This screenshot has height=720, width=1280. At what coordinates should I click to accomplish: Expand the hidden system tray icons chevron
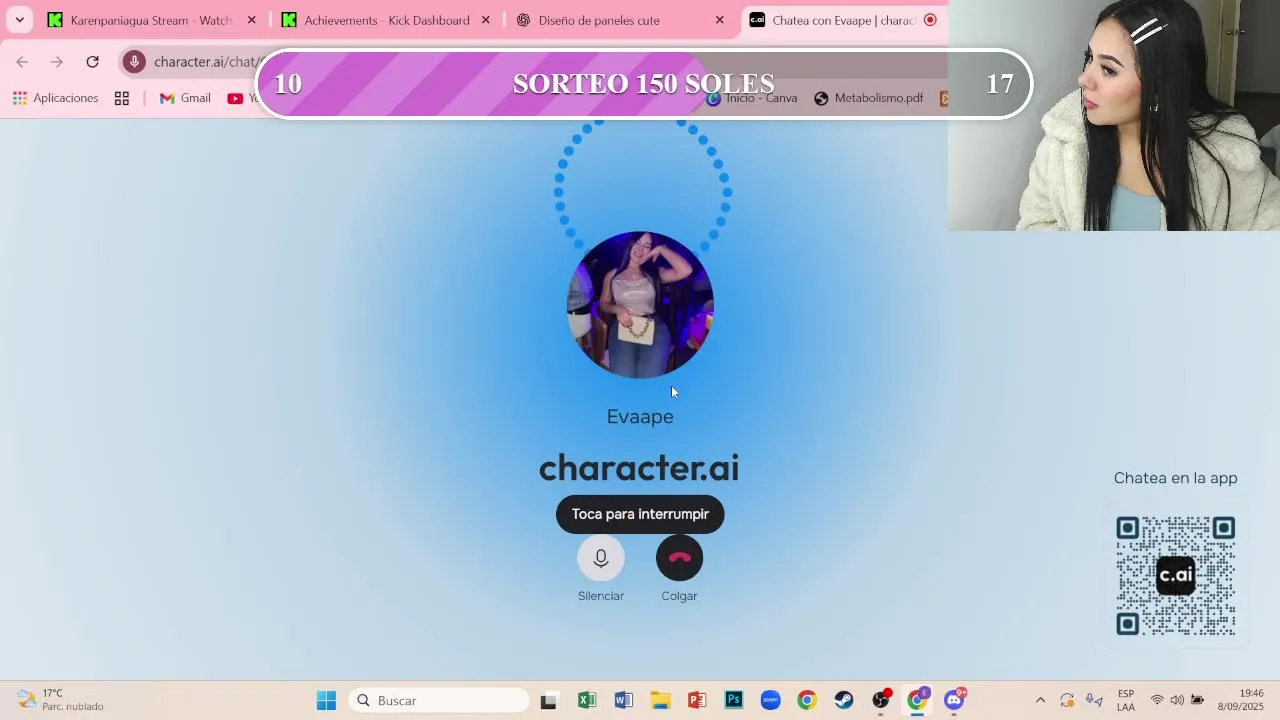coord(1040,701)
